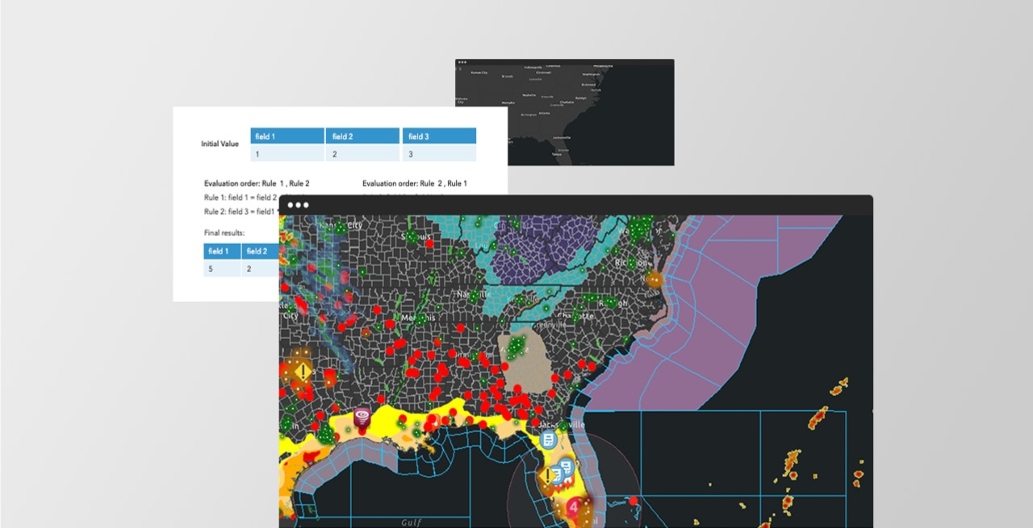This screenshot has height=528, width=1033.
Task: Open the document report icon near Jacksonville
Action: (548, 440)
